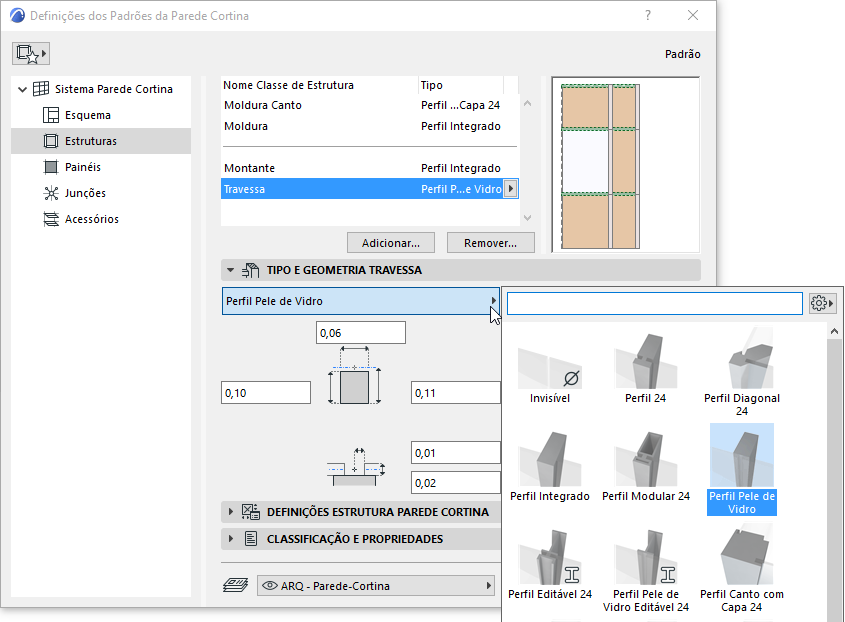Select the highlighted Perfil Pele de Vidro icon
This screenshot has width=845, height=622.
742,455
